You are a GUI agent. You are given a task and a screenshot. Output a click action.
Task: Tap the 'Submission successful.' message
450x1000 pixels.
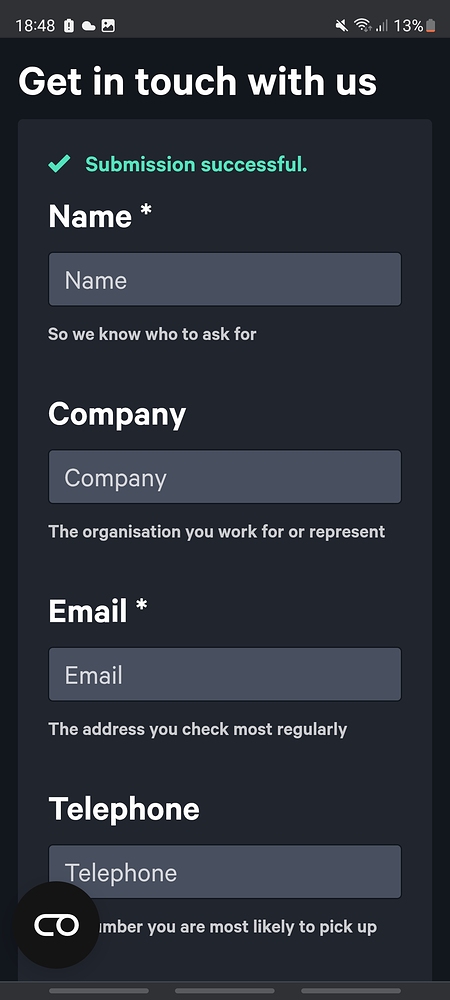pyautogui.click(x=196, y=165)
